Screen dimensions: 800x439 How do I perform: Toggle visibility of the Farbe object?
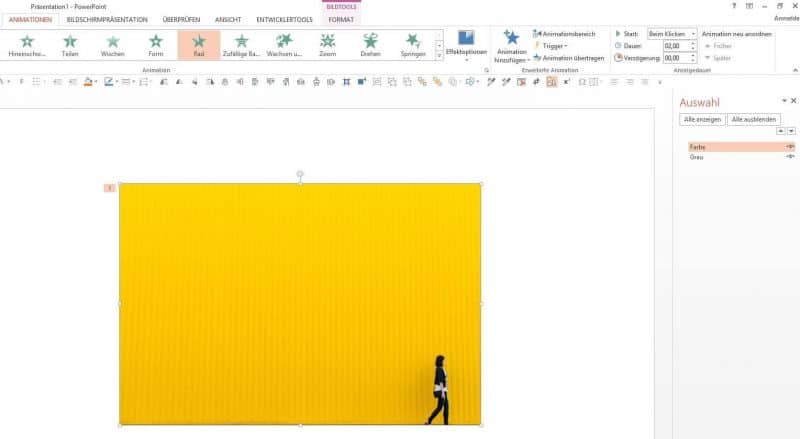(x=790, y=147)
